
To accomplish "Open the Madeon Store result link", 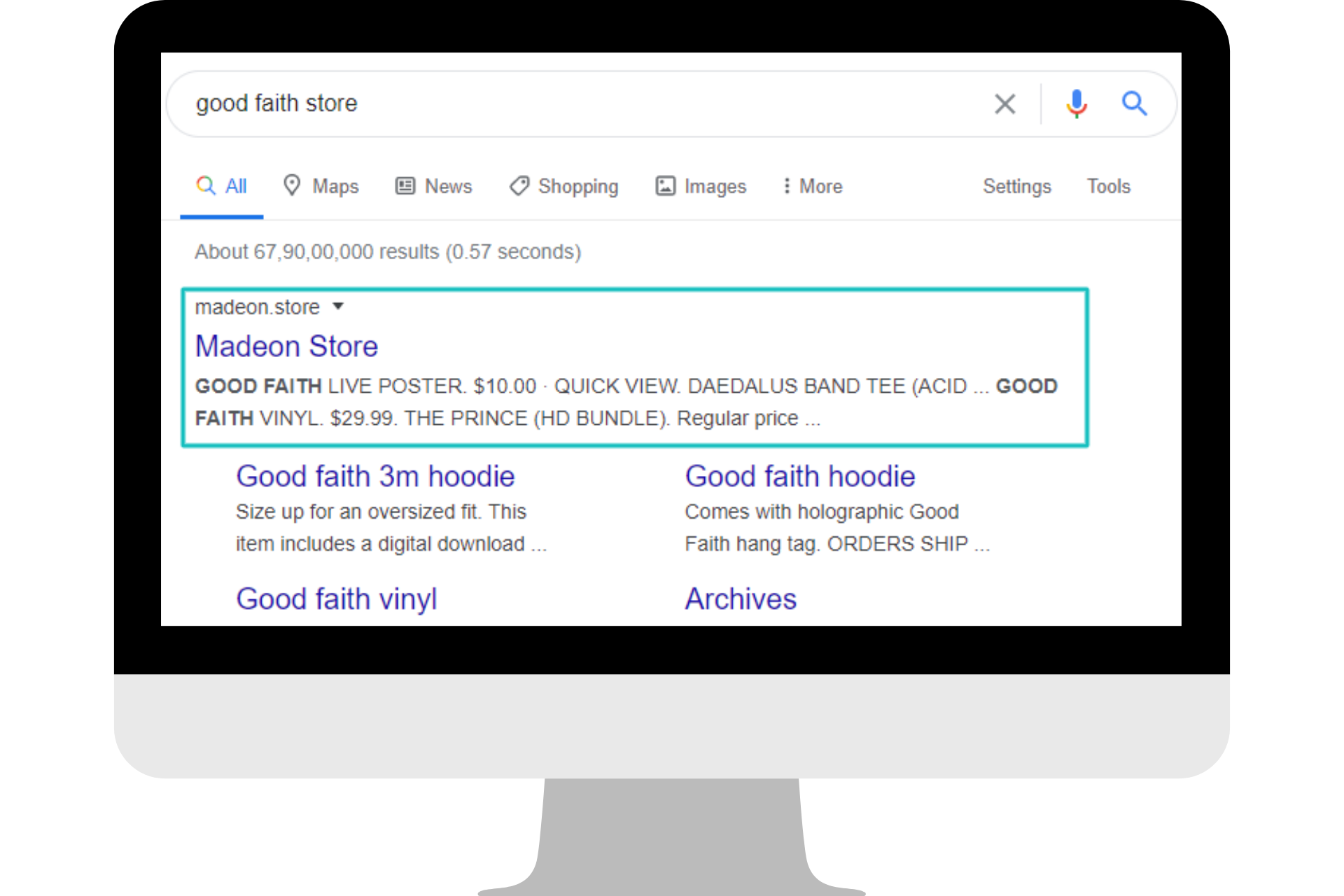I will pos(286,346).
